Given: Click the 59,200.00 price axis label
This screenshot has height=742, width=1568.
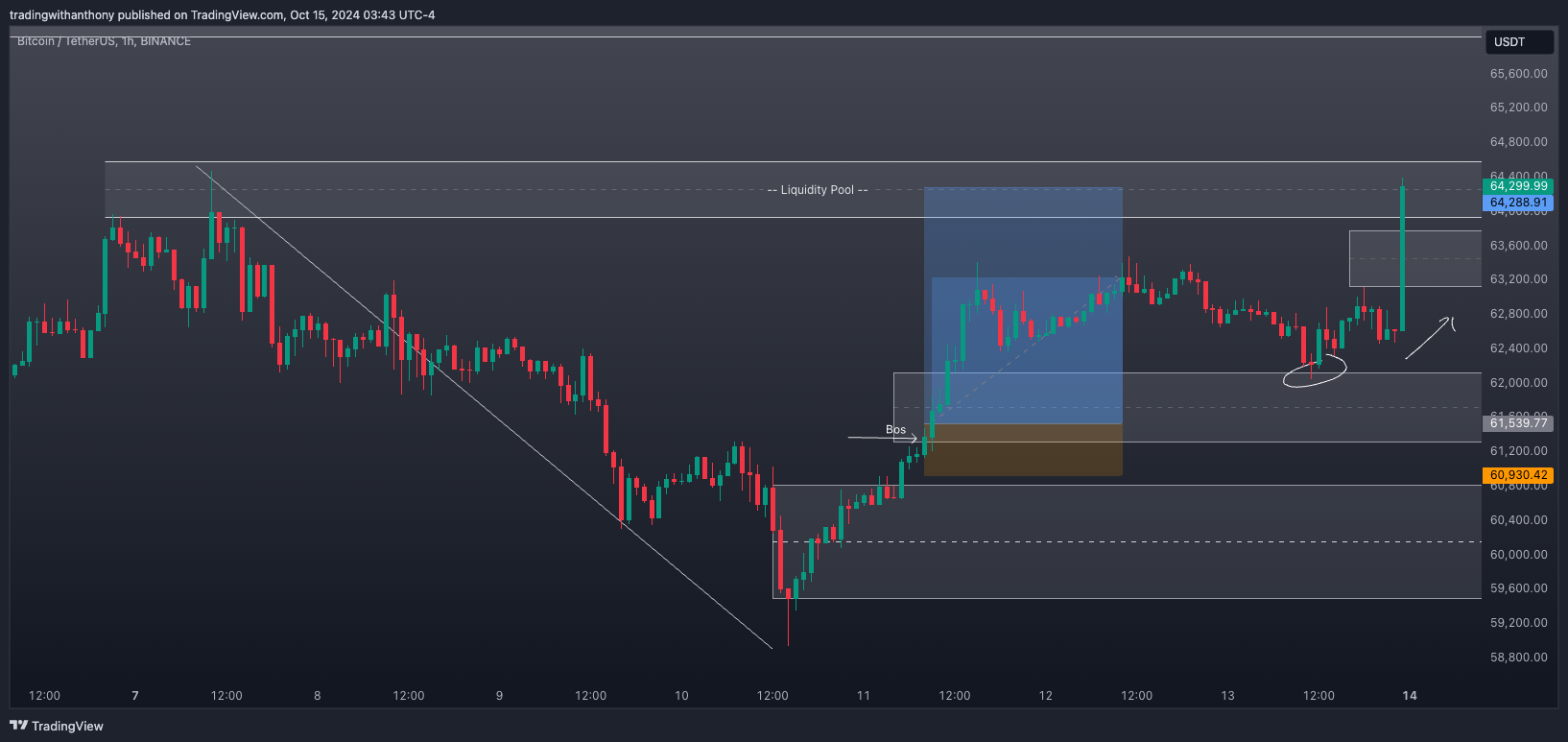Looking at the screenshot, I should pyautogui.click(x=1518, y=623).
